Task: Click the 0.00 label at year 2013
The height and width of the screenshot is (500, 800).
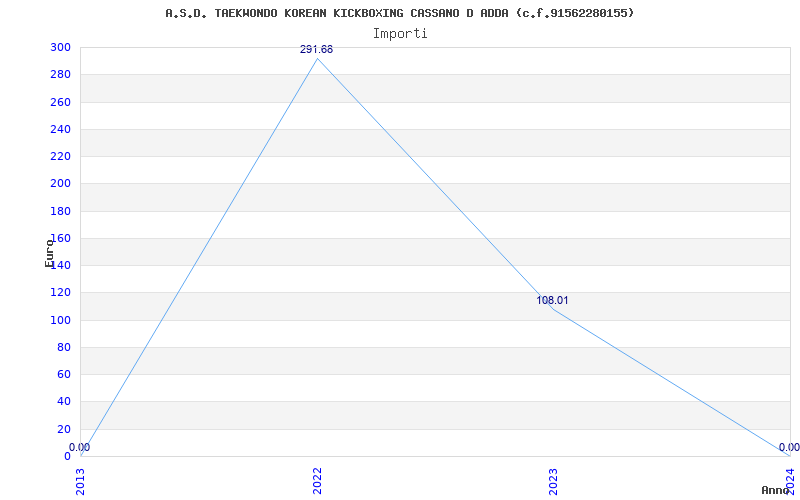Action: (x=80, y=447)
